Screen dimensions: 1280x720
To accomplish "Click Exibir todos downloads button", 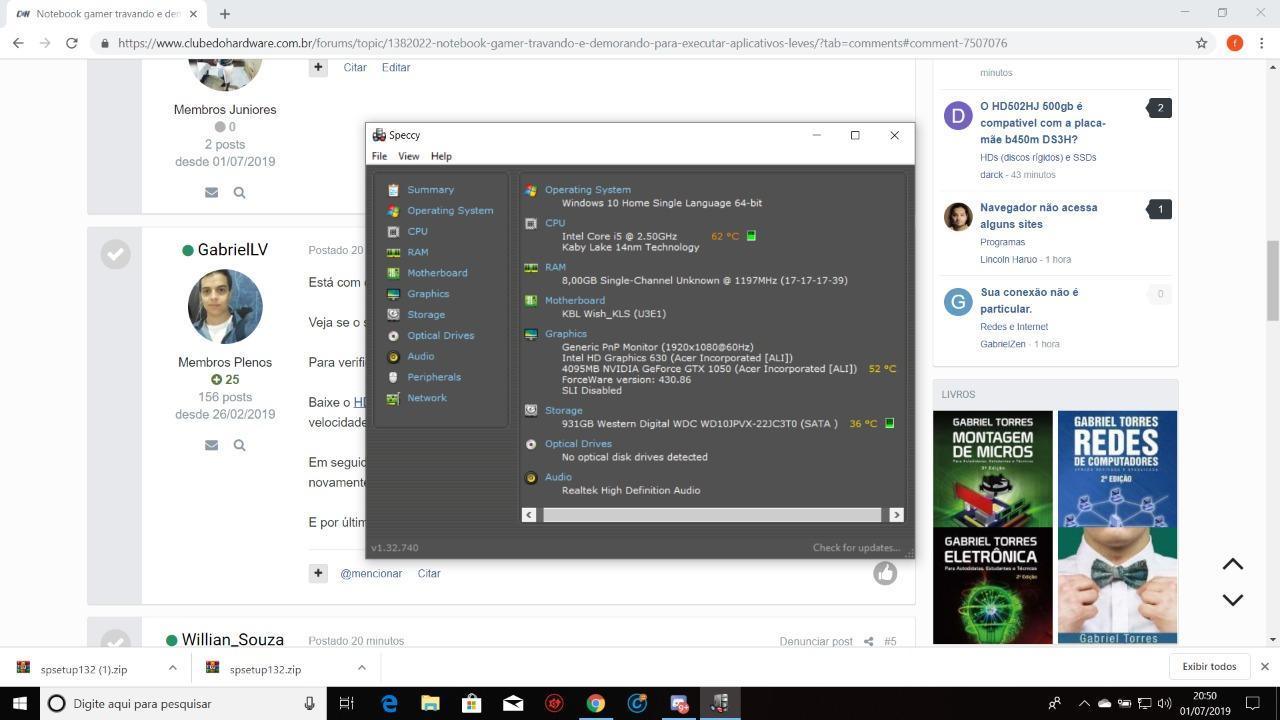I will coord(1209,667).
